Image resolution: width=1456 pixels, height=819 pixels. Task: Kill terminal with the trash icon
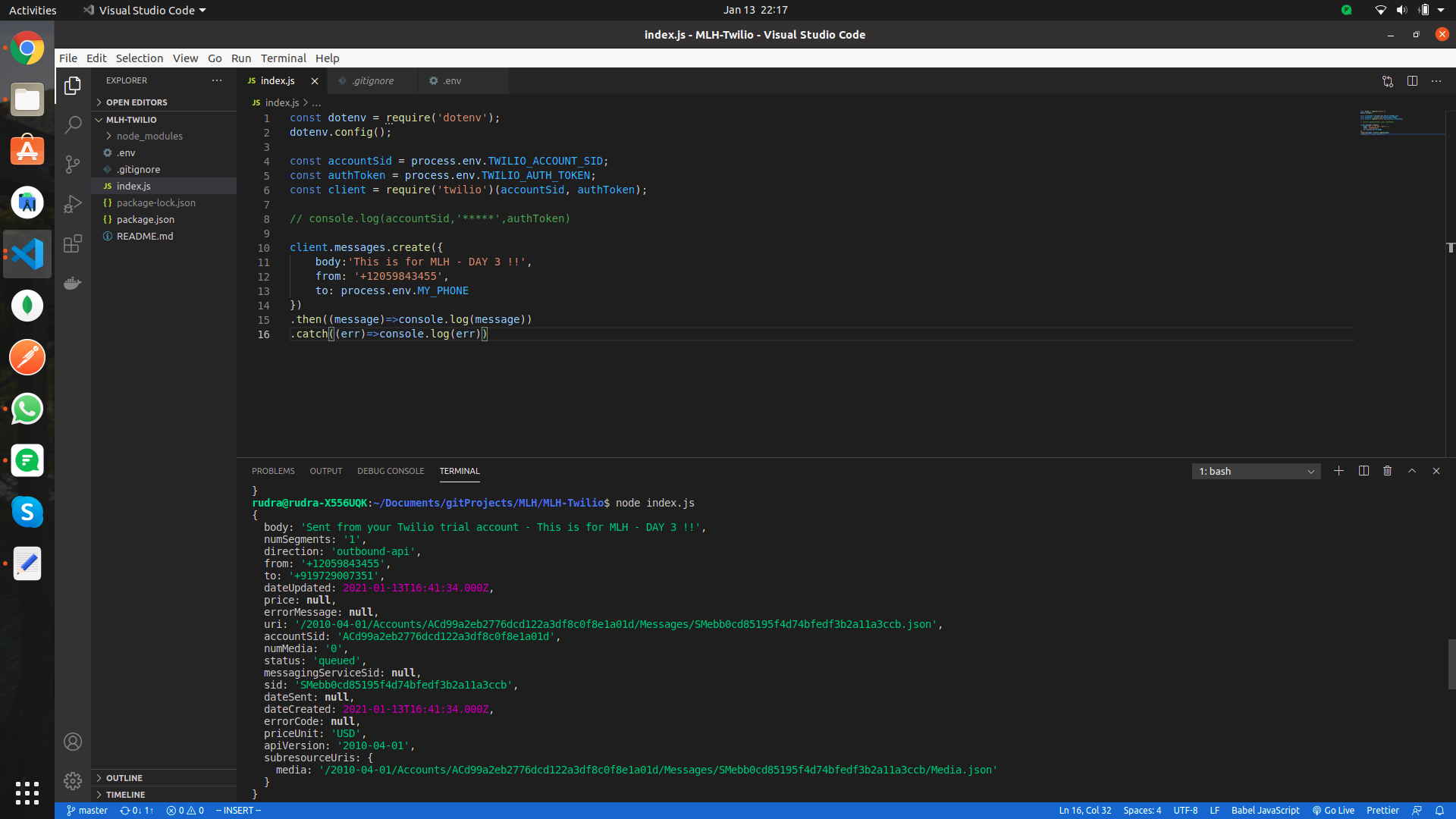(x=1387, y=471)
